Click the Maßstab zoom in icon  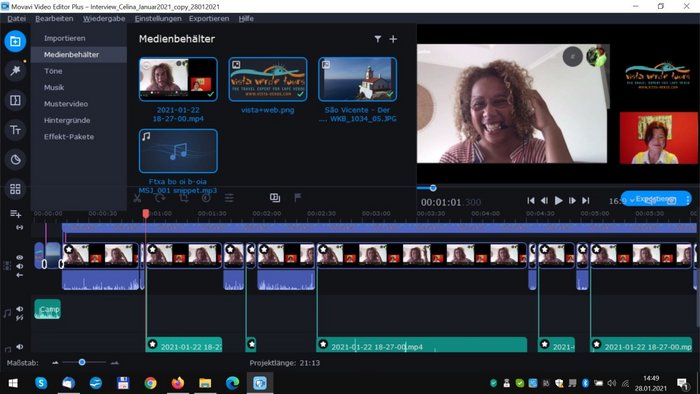(x=115, y=363)
